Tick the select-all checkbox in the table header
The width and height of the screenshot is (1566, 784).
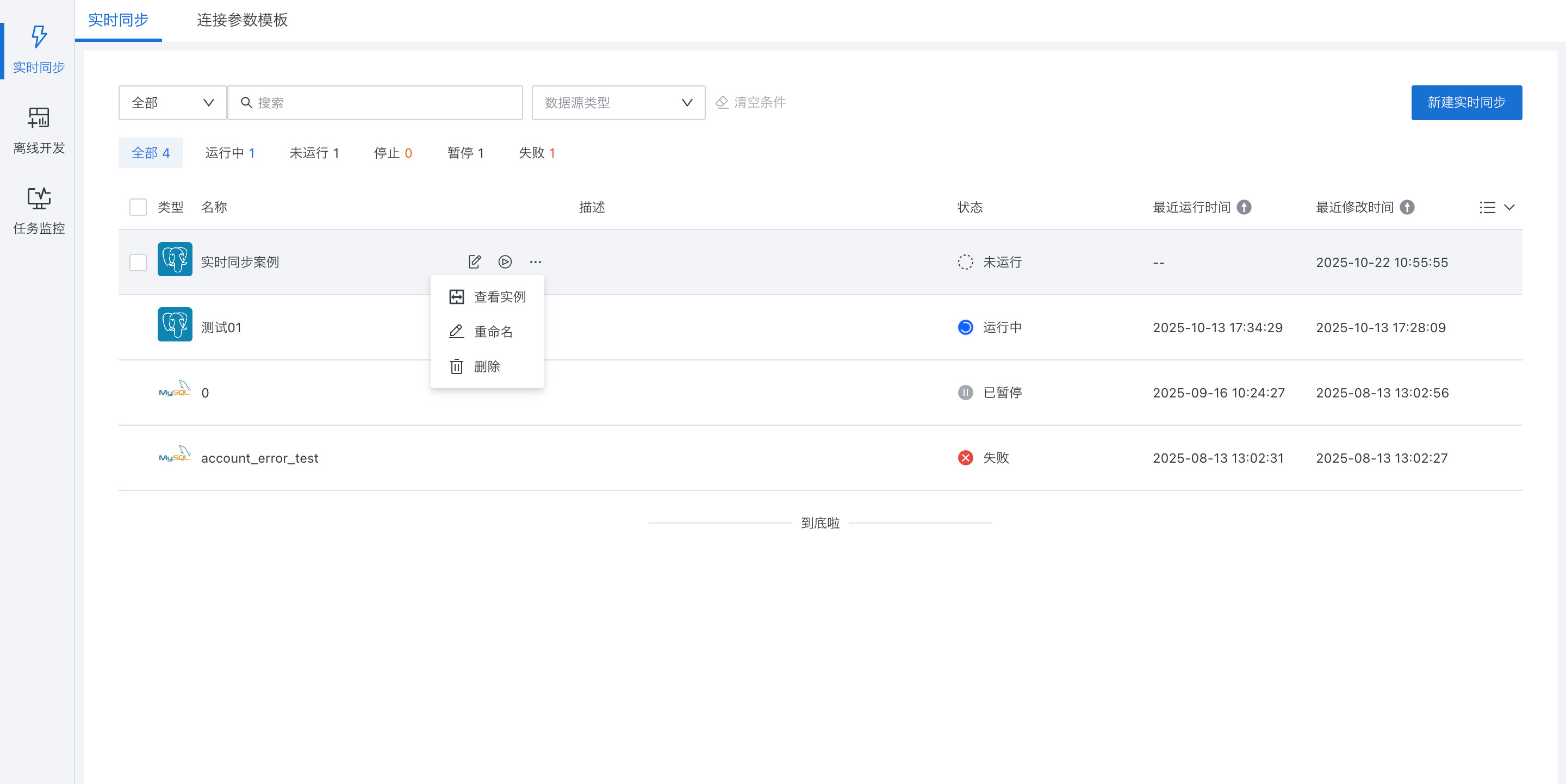[x=138, y=207]
